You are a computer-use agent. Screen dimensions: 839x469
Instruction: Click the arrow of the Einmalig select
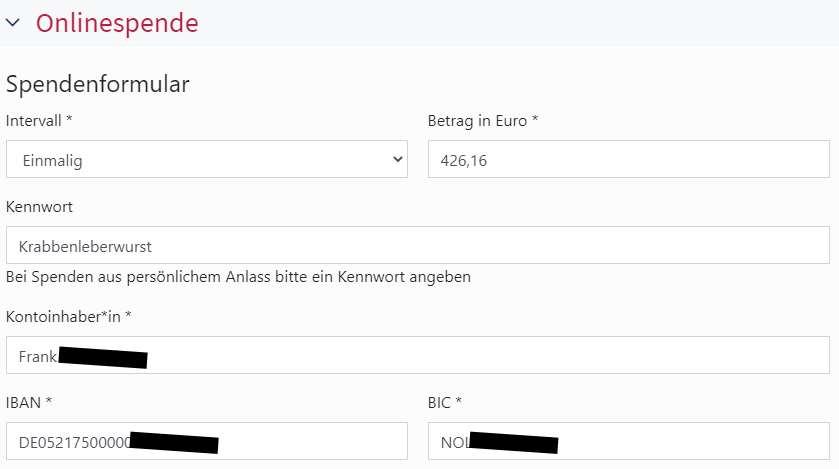(397, 159)
